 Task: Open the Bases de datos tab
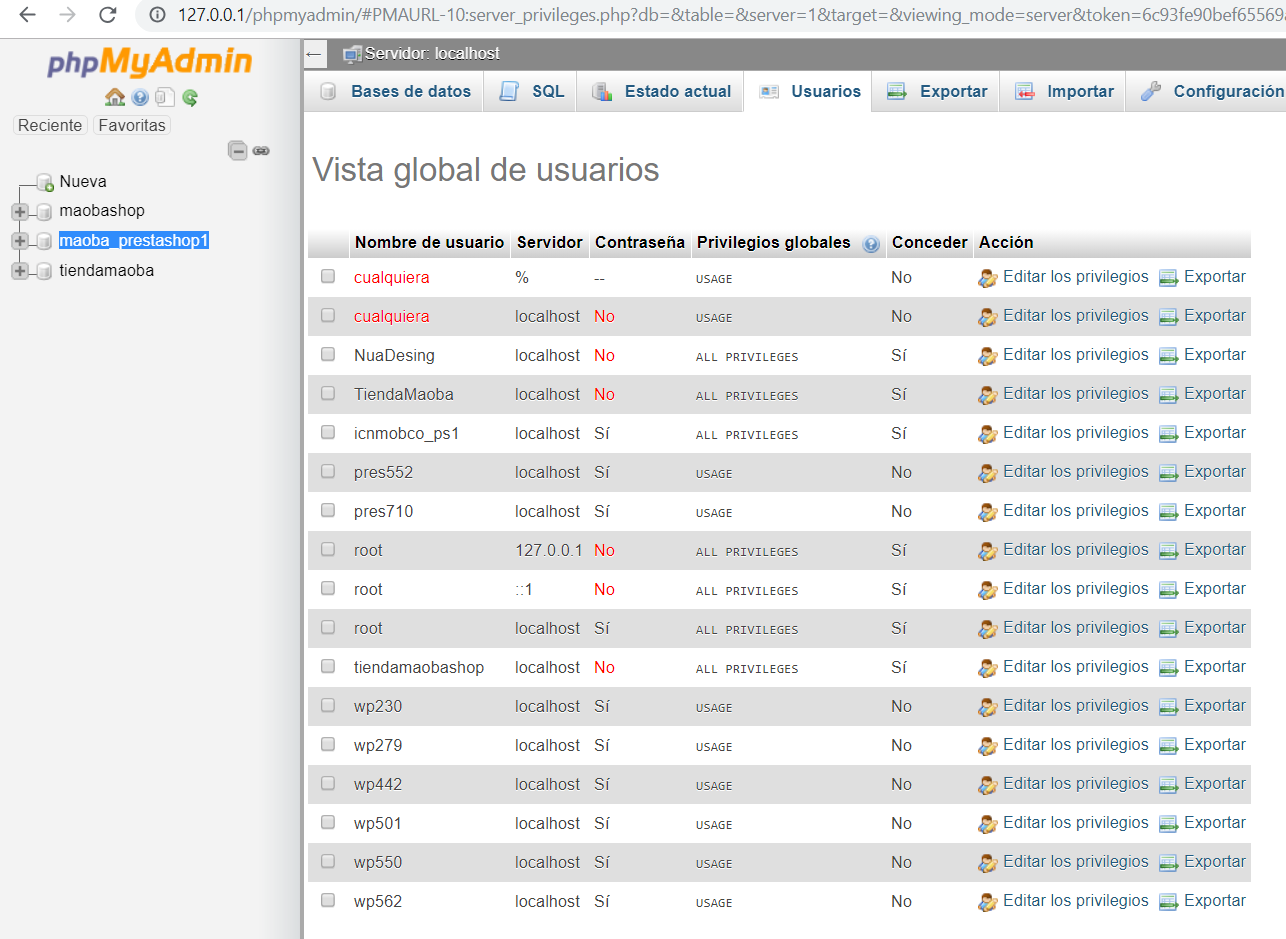click(x=394, y=91)
